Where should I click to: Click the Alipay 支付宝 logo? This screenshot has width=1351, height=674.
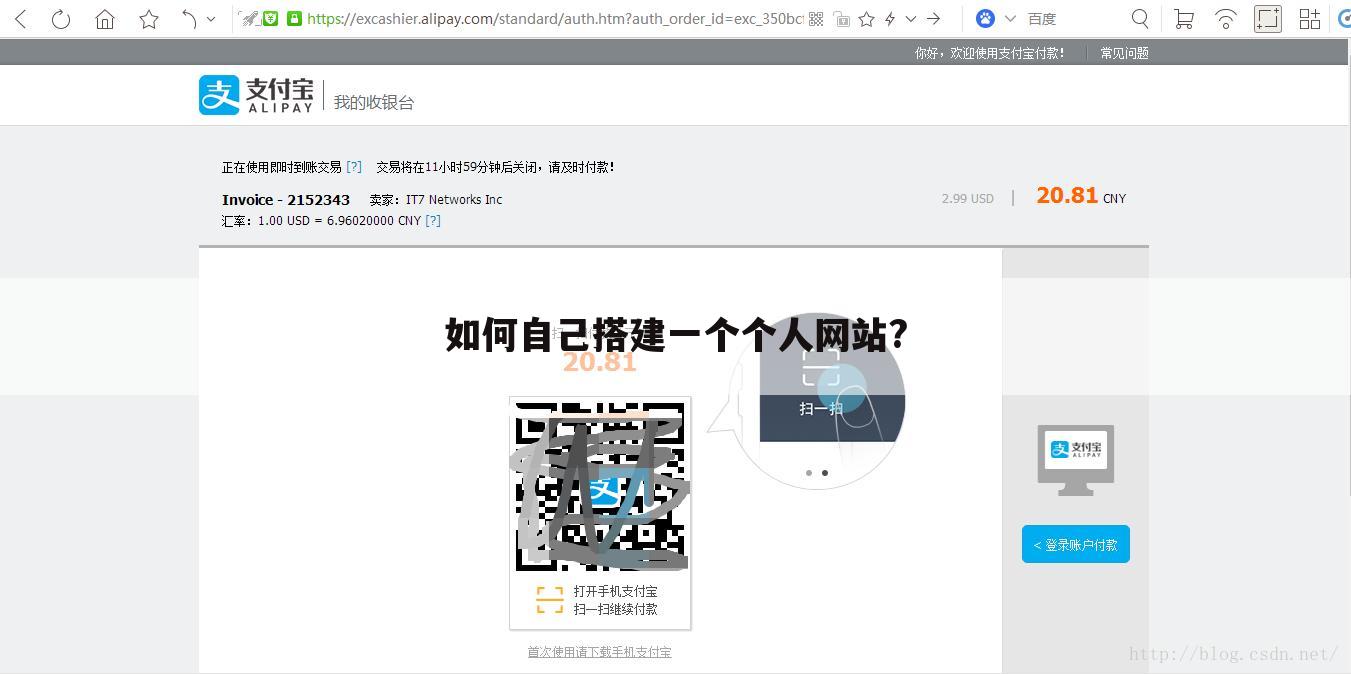256,95
